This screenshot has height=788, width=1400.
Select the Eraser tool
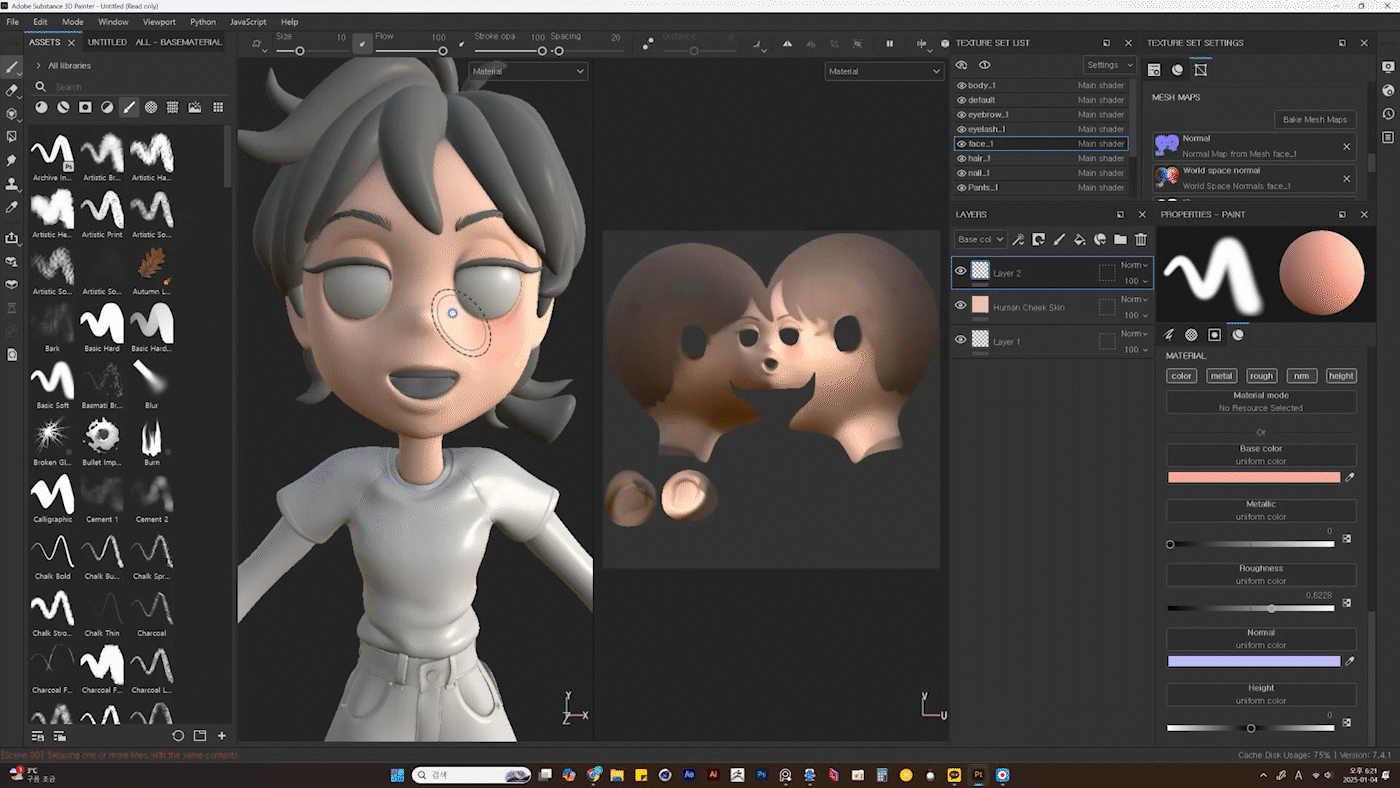pyautogui.click(x=12, y=90)
